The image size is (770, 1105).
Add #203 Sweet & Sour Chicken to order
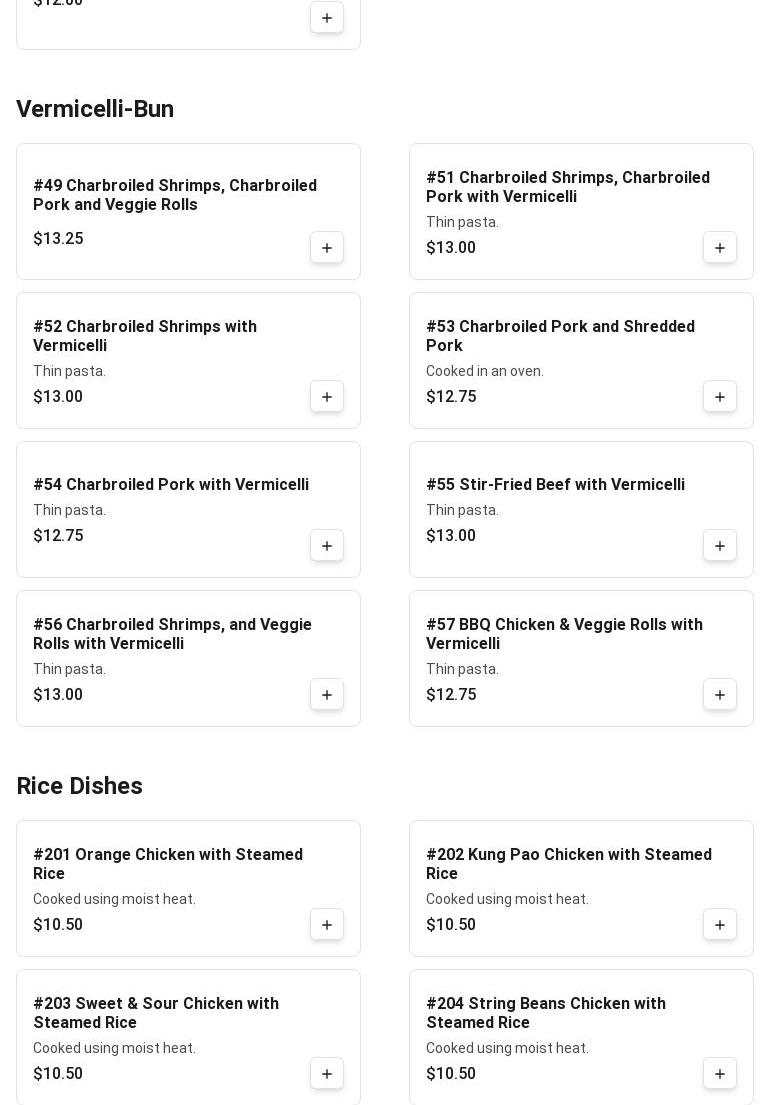pos(327,1074)
